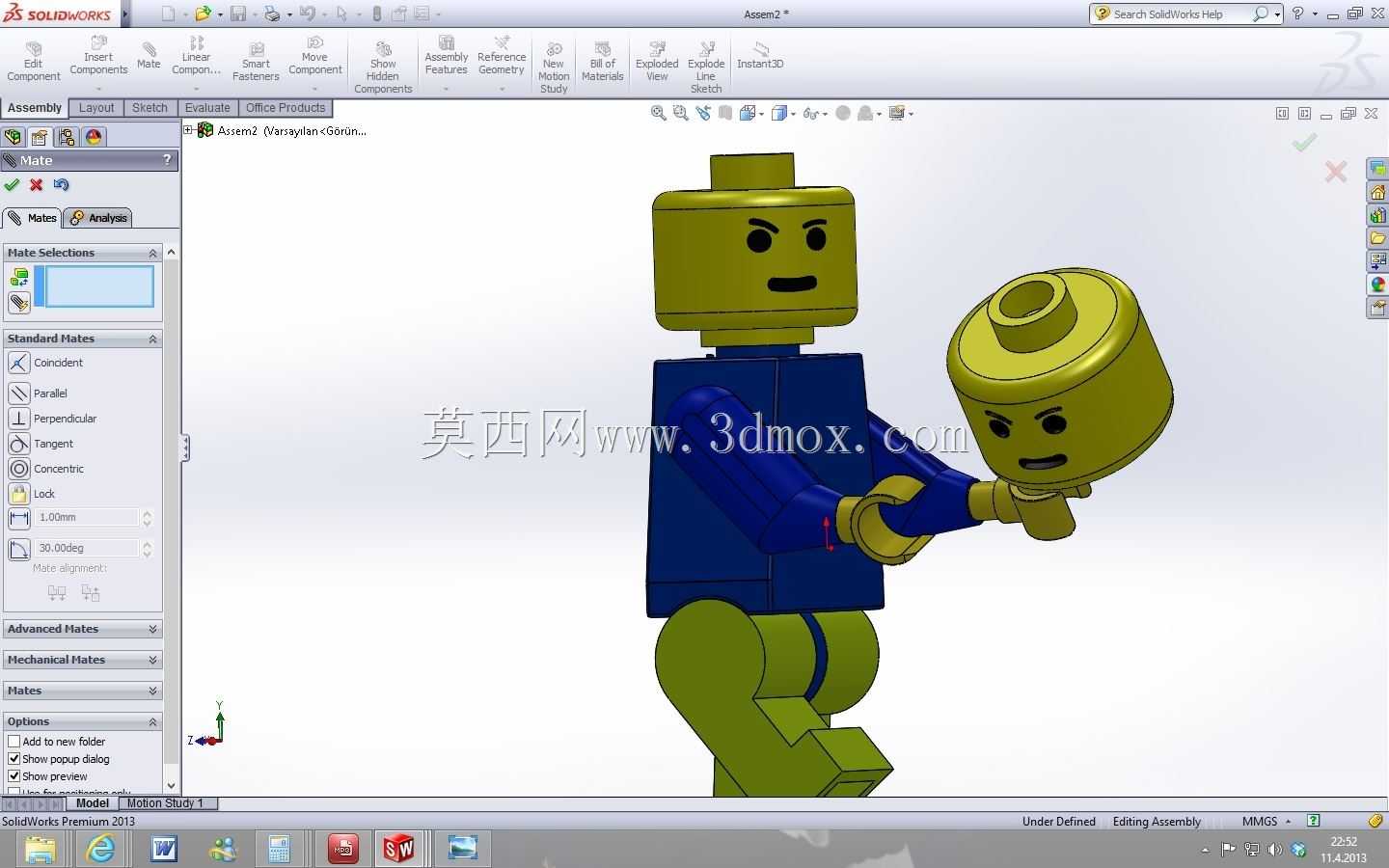Screen dimensions: 1389x868
Task: Select the Coincident mate type
Action: click(x=45, y=363)
